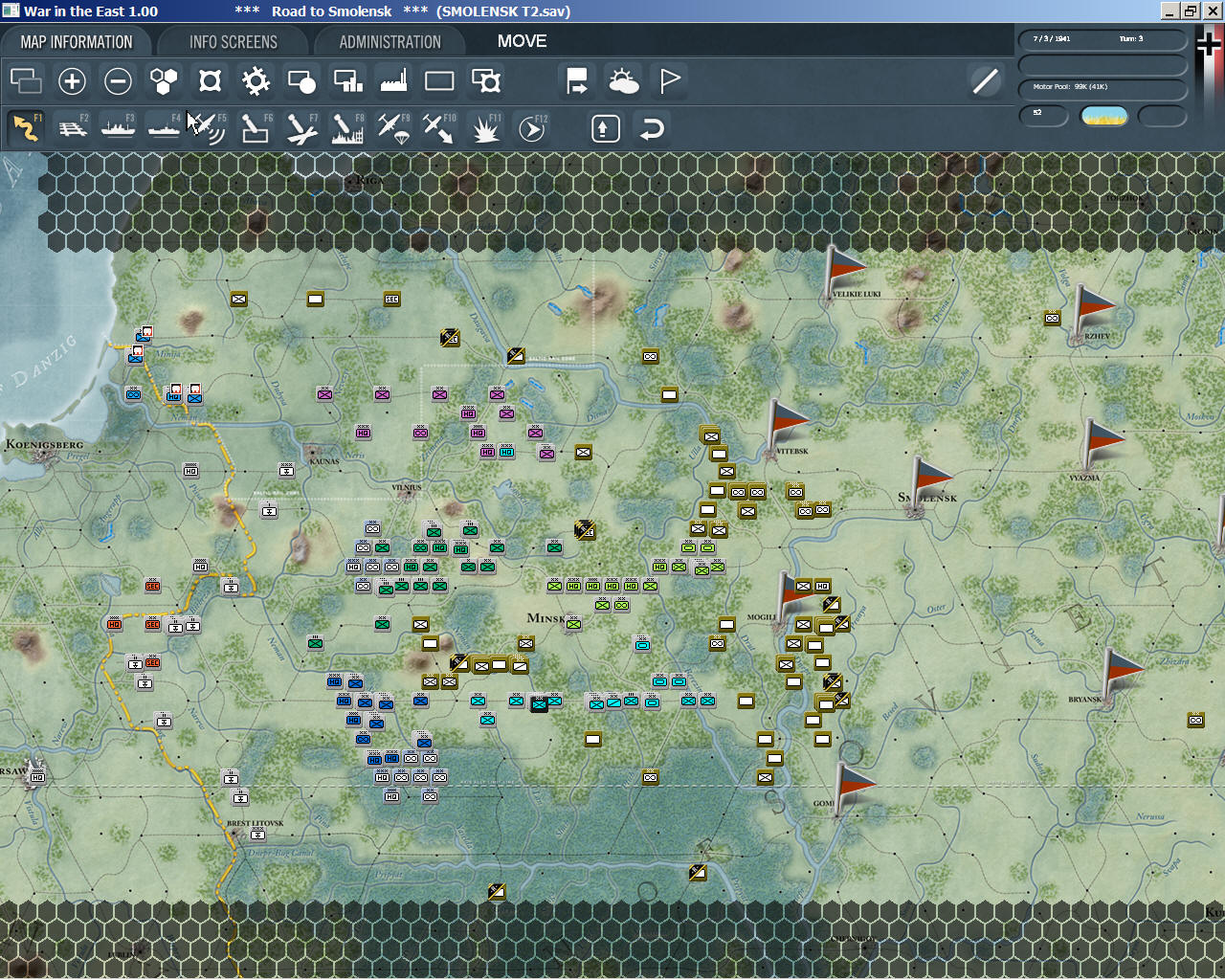Click the rectangle-with-fort-shape icon
This screenshot has height=980, width=1225.
[x=486, y=81]
